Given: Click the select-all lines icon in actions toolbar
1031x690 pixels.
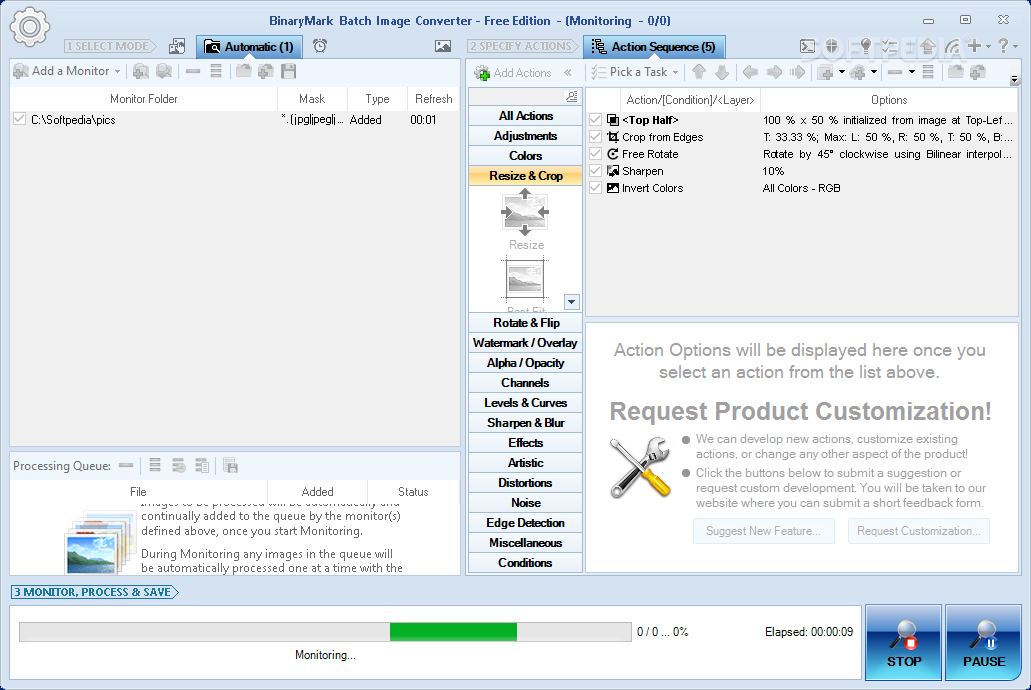Looking at the screenshot, I should click(x=928, y=72).
